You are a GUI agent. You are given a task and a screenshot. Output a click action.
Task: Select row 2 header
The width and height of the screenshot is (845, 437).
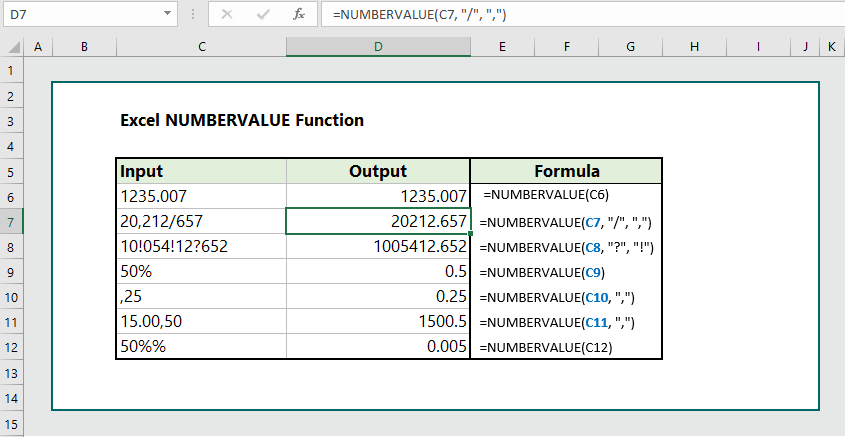coord(12,95)
